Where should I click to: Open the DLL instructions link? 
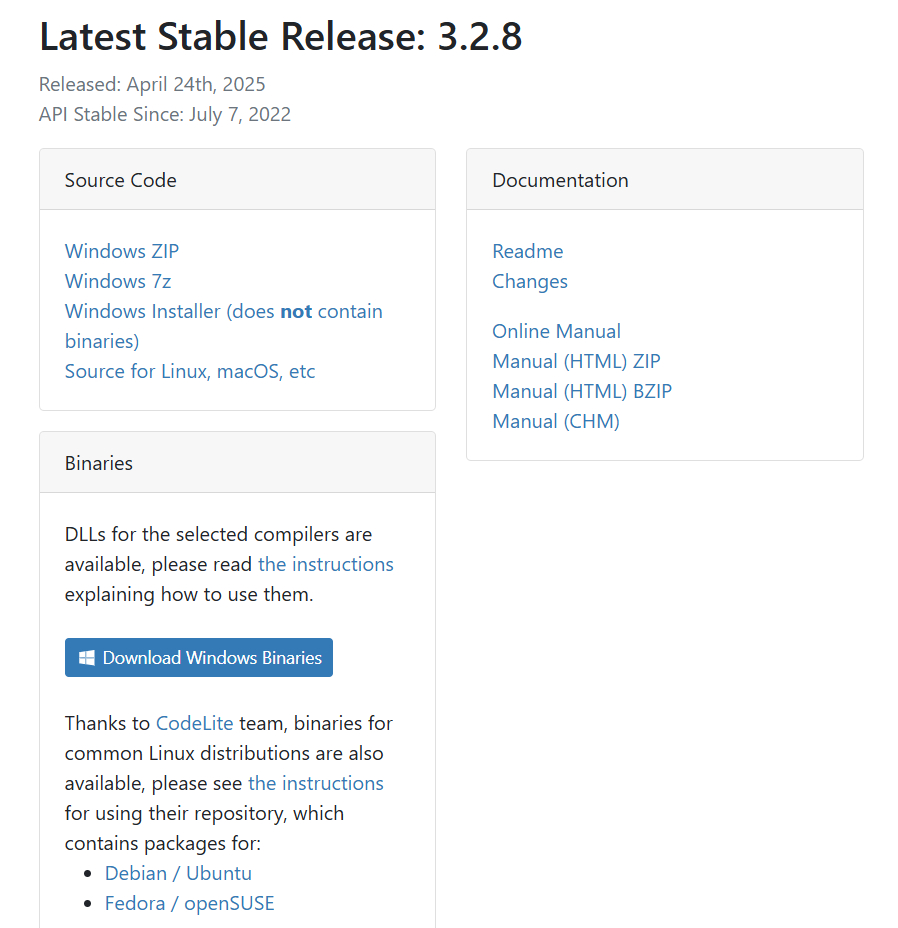325,564
